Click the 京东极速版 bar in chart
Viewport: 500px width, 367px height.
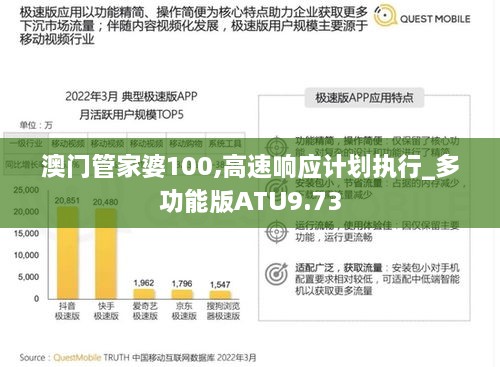(x=182, y=294)
